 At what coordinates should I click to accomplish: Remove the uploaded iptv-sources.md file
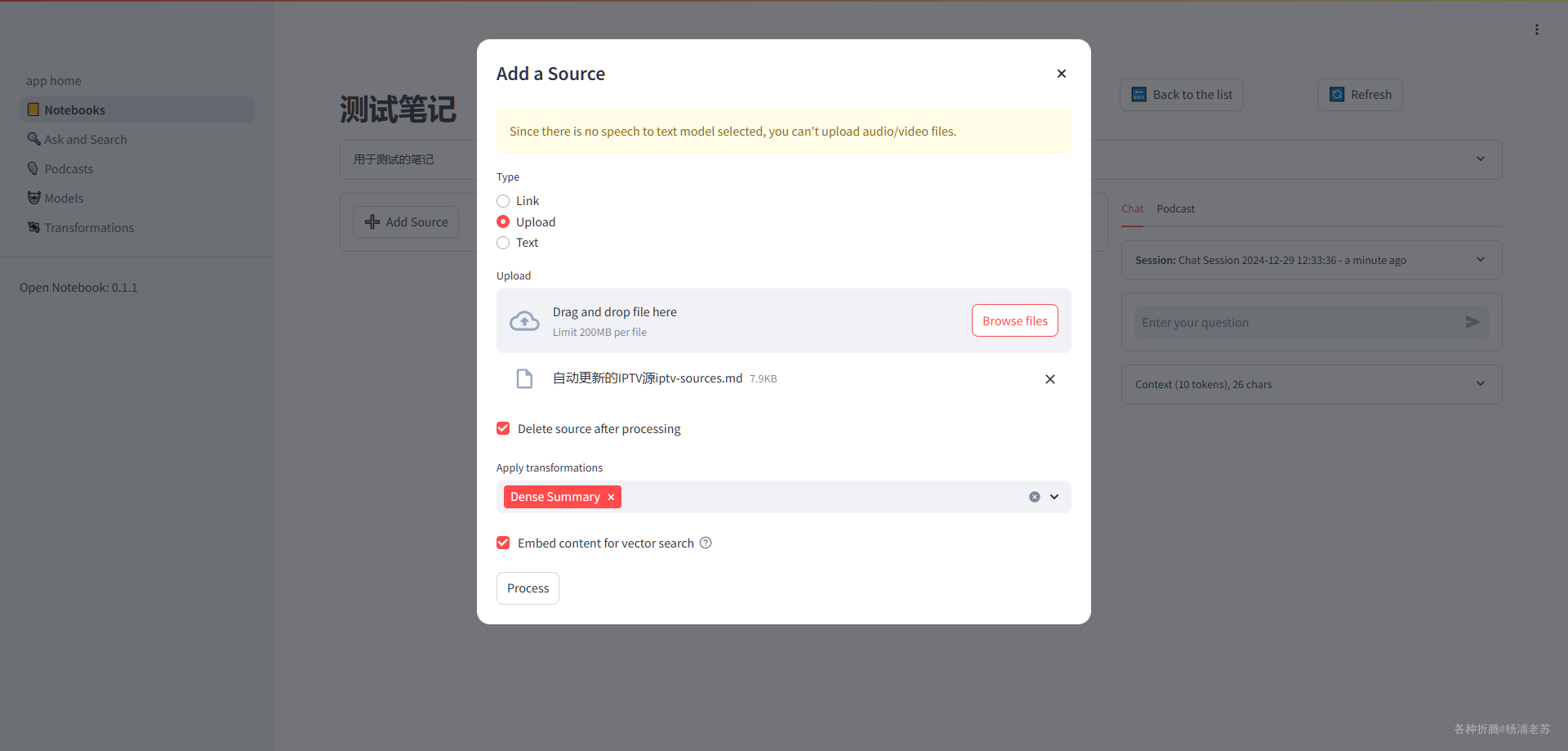[x=1050, y=379]
